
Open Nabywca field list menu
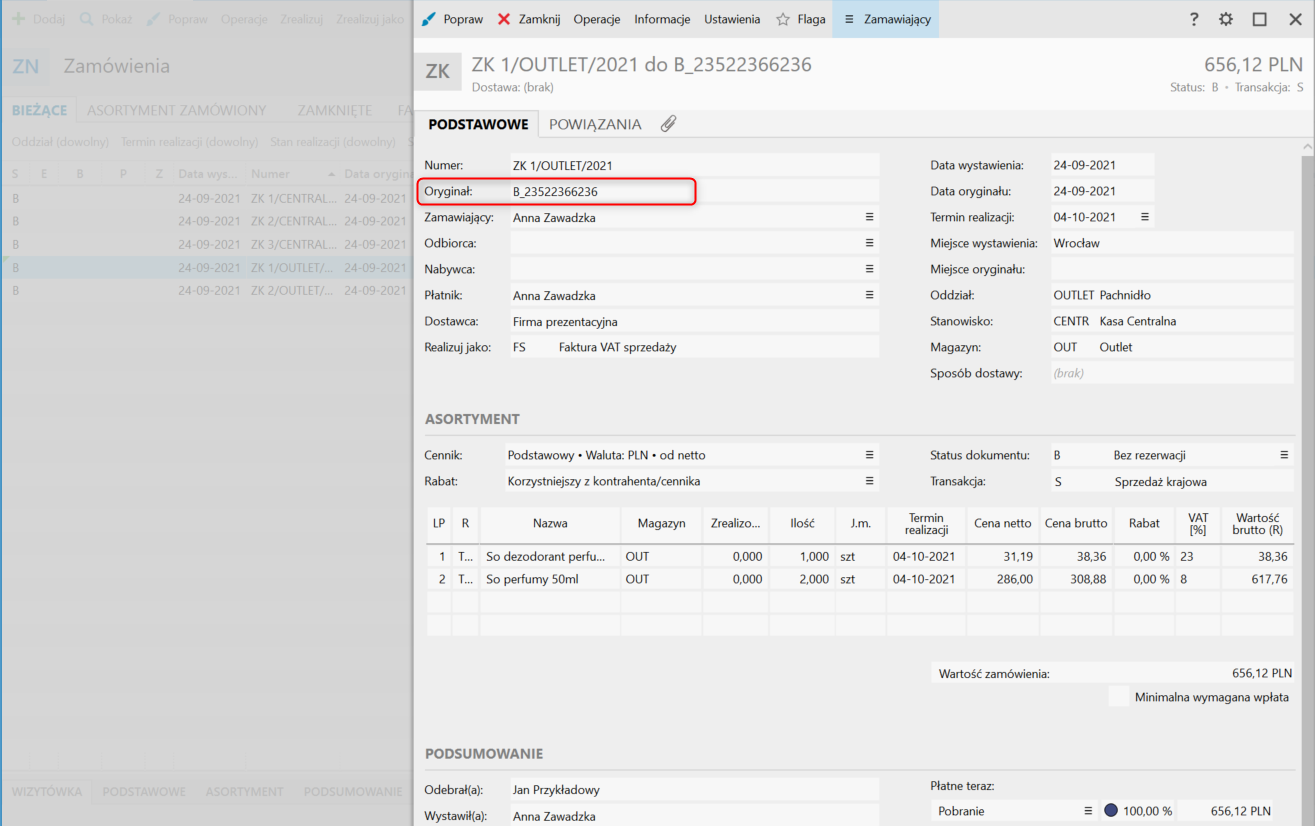[869, 269]
